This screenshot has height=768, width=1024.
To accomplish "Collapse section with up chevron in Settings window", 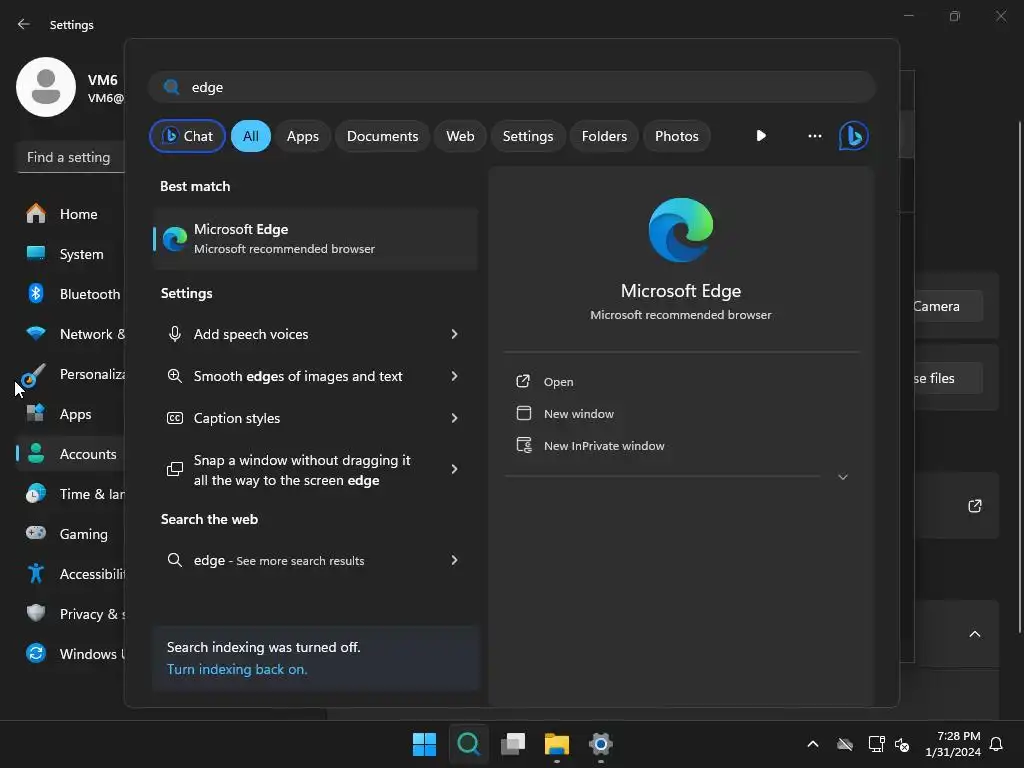I will 974,633.
